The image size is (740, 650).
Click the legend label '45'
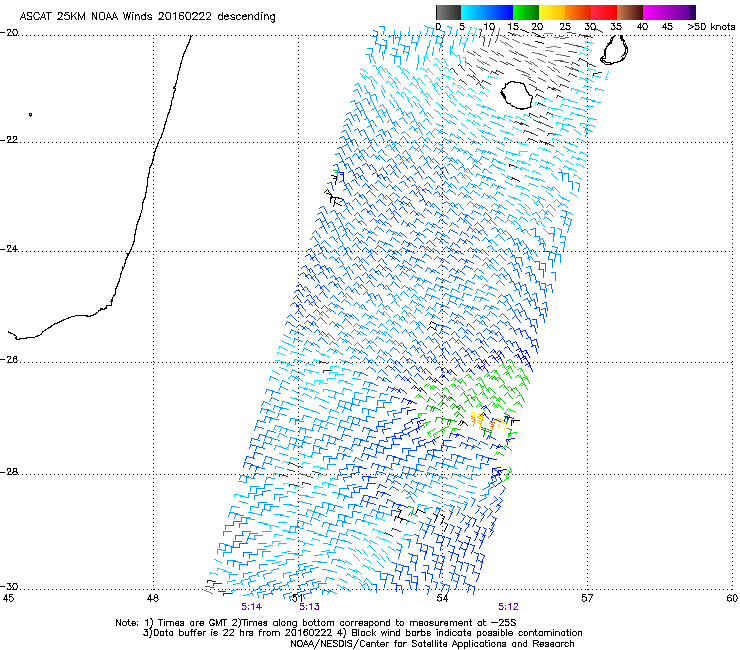666,27
